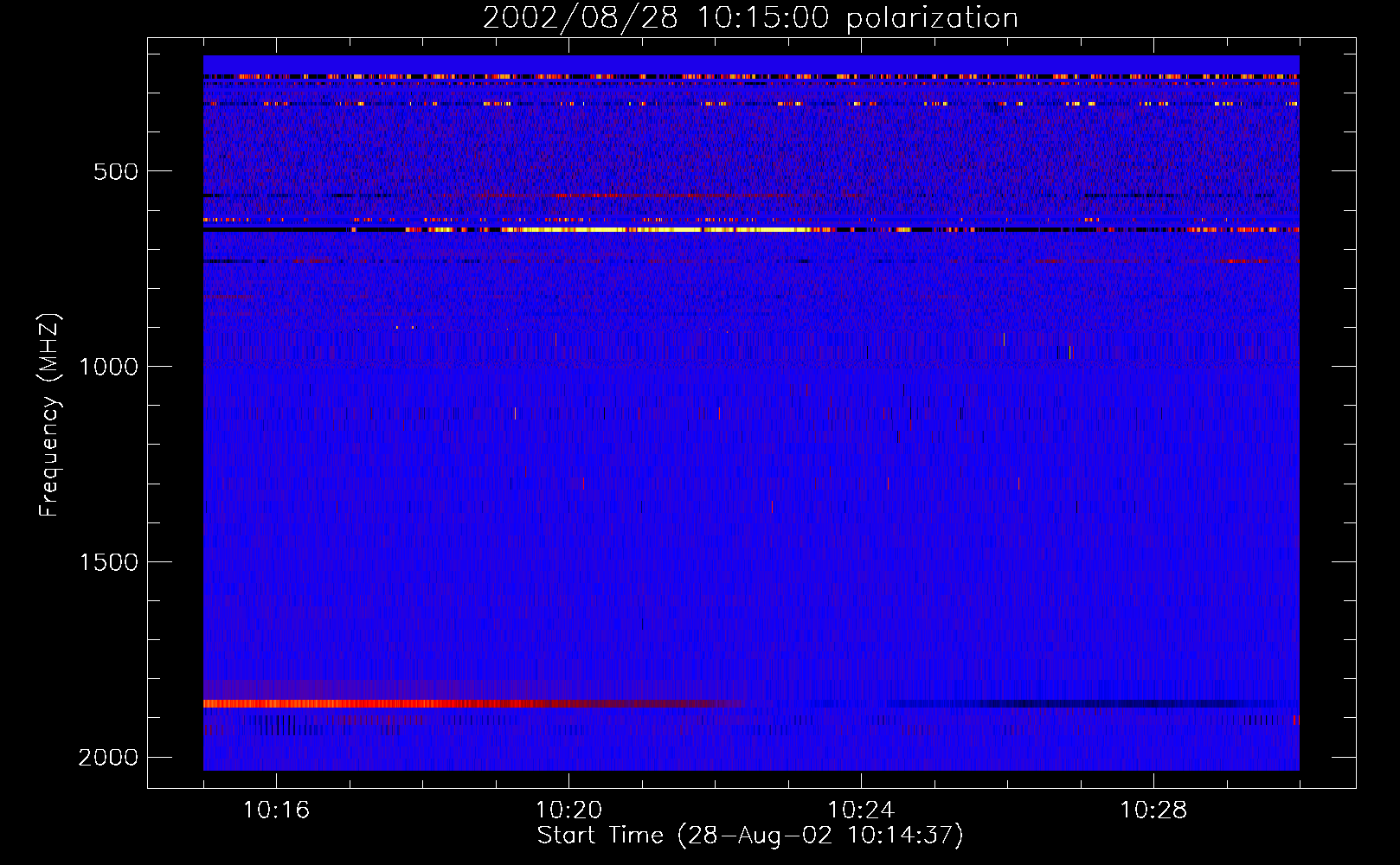The image size is (1400, 865).
Task: Click the 10:16 time tick label
Action: point(276,811)
